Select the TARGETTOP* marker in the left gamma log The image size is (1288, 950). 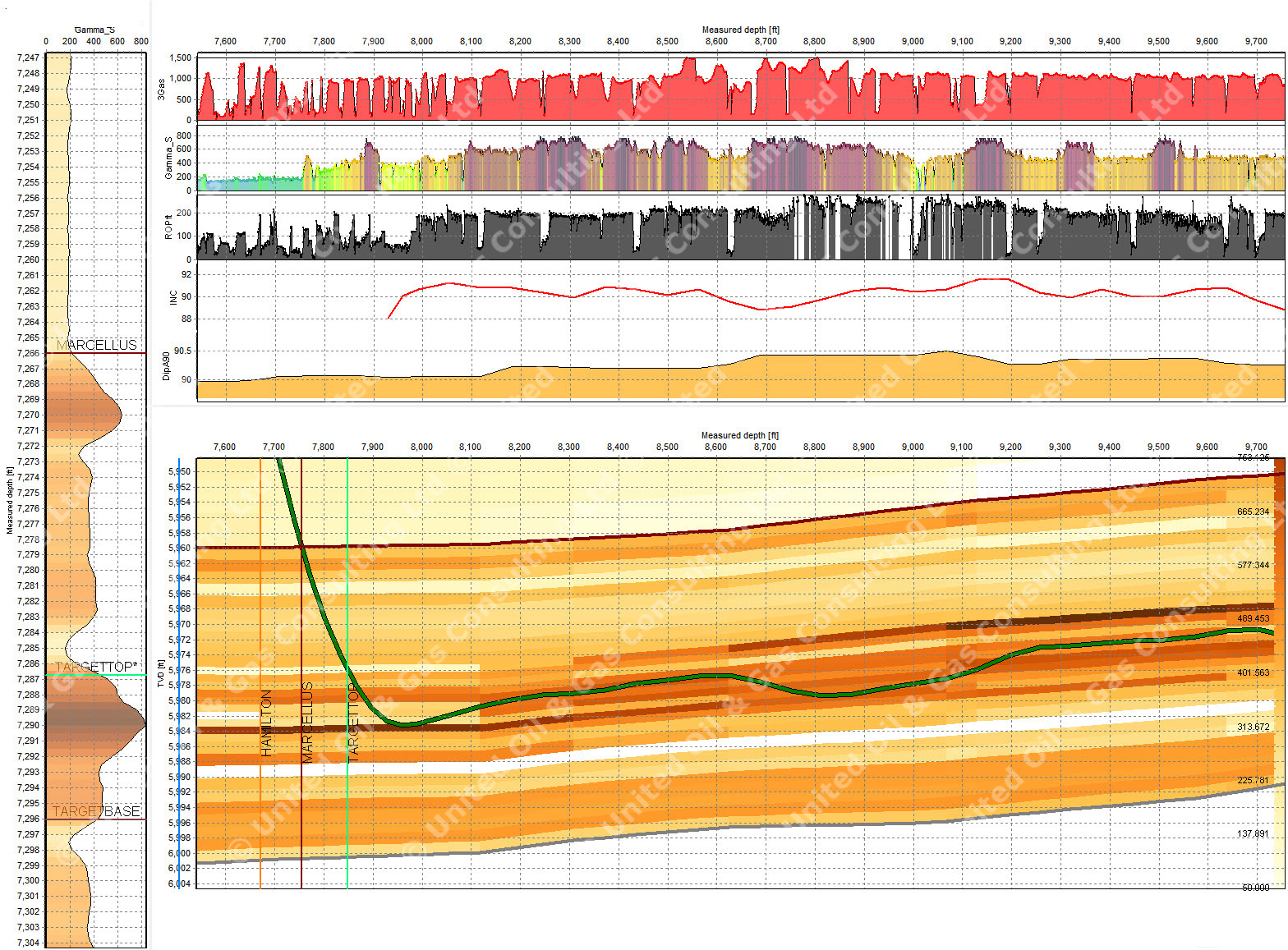pos(96,667)
